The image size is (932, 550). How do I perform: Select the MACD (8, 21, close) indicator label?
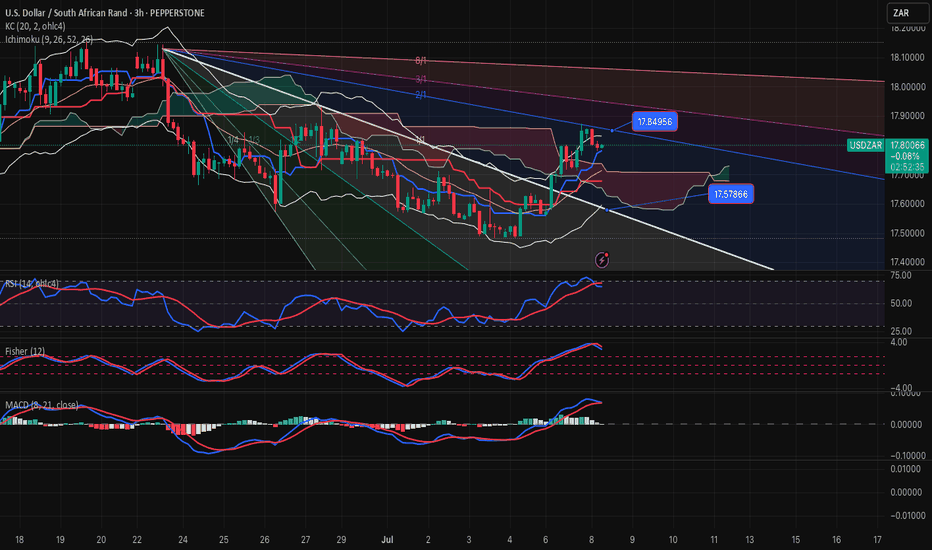click(x=42, y=405)
